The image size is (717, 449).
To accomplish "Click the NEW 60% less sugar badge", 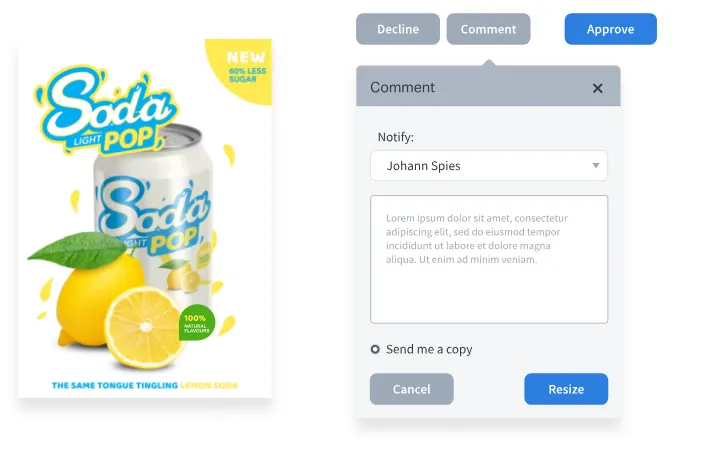I will pyautogui.click(x=242, y=69).
